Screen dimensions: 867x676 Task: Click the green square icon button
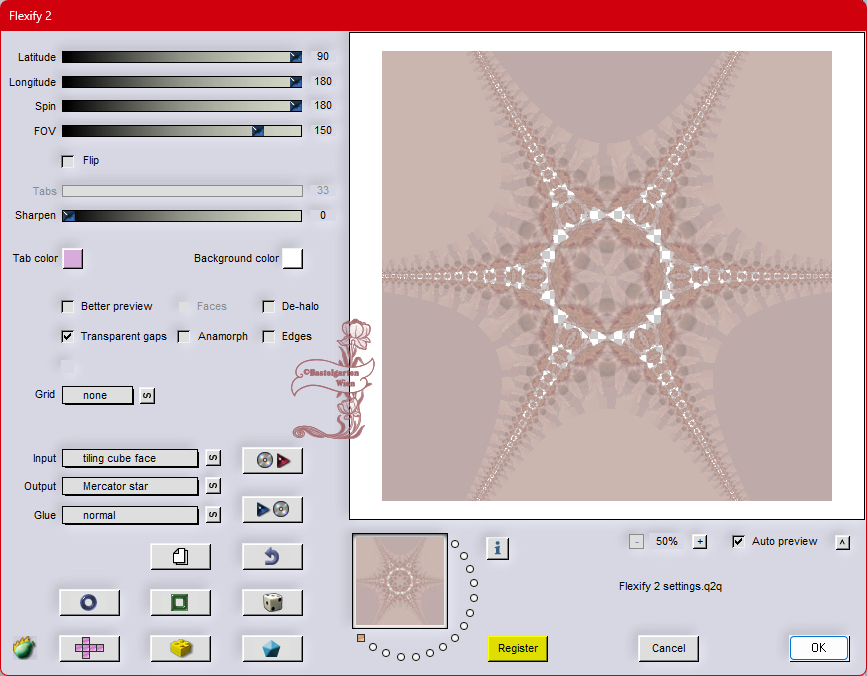(180, 602)
